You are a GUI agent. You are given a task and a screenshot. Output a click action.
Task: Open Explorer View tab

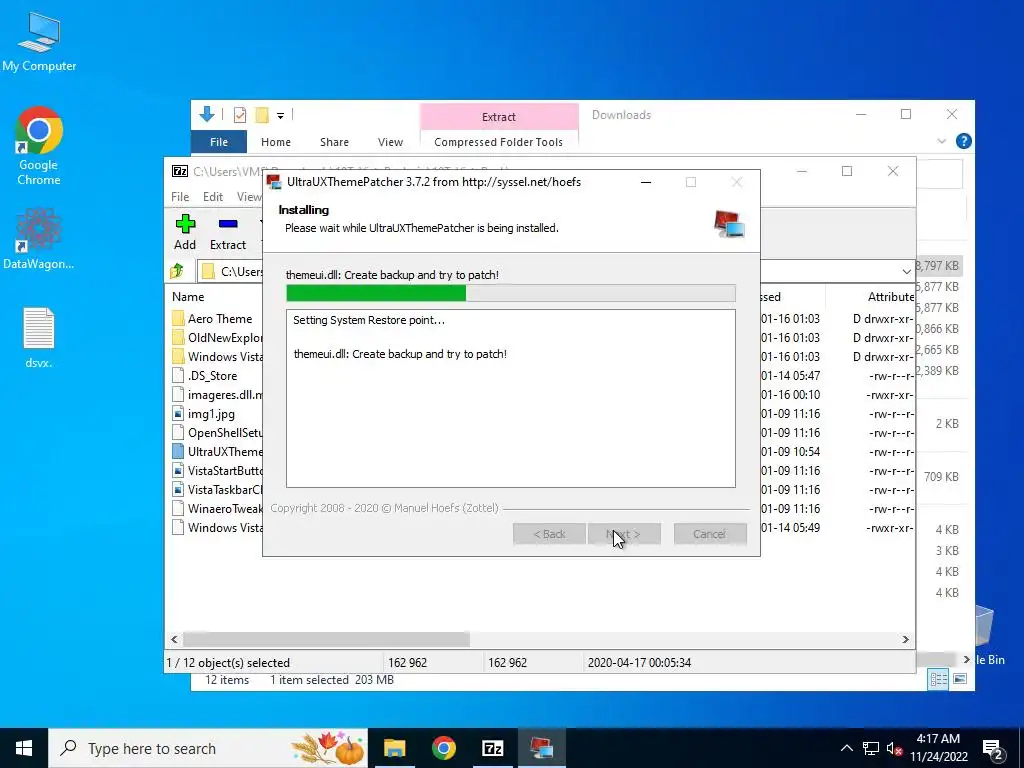coord(390,142)
